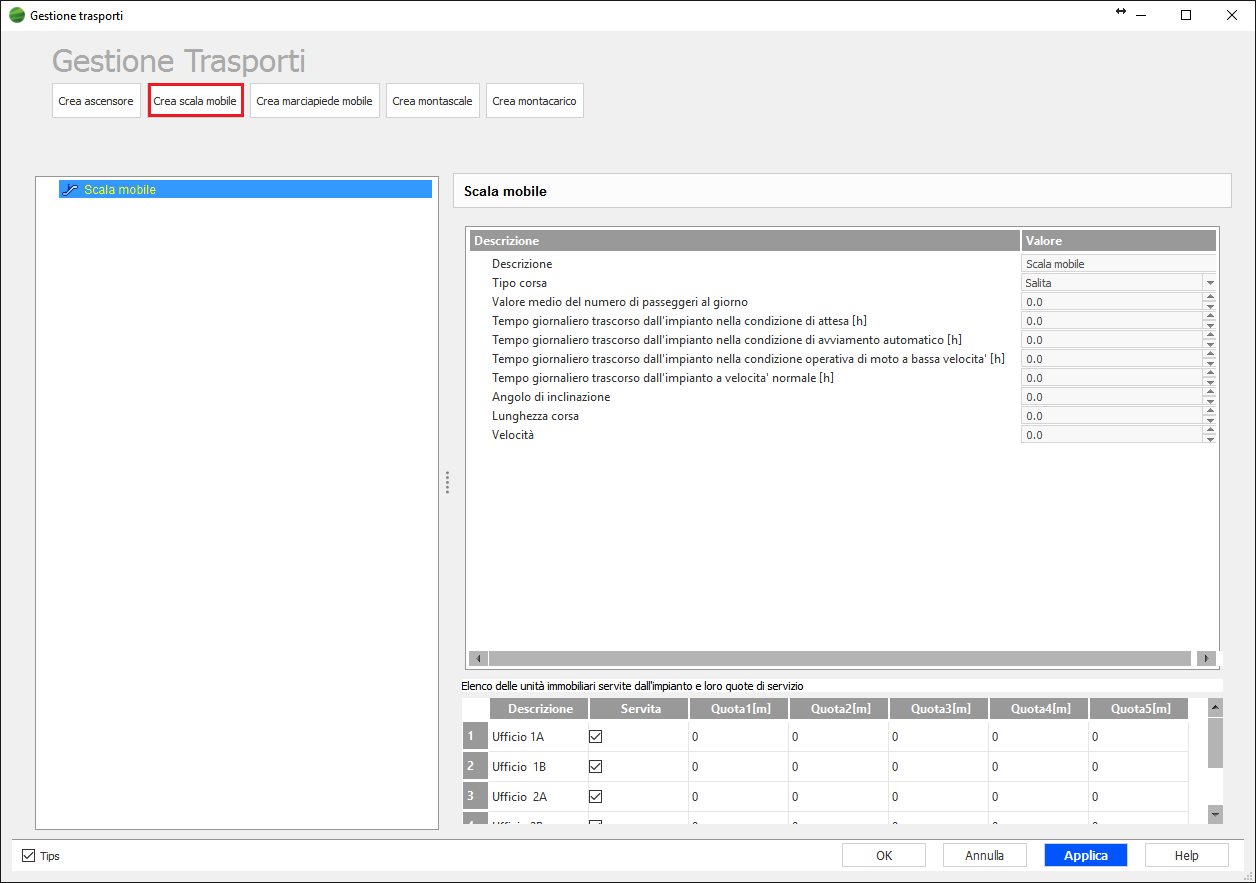
Task: Add a montacarico with Crea montacarico
Action: coord(534,101)
